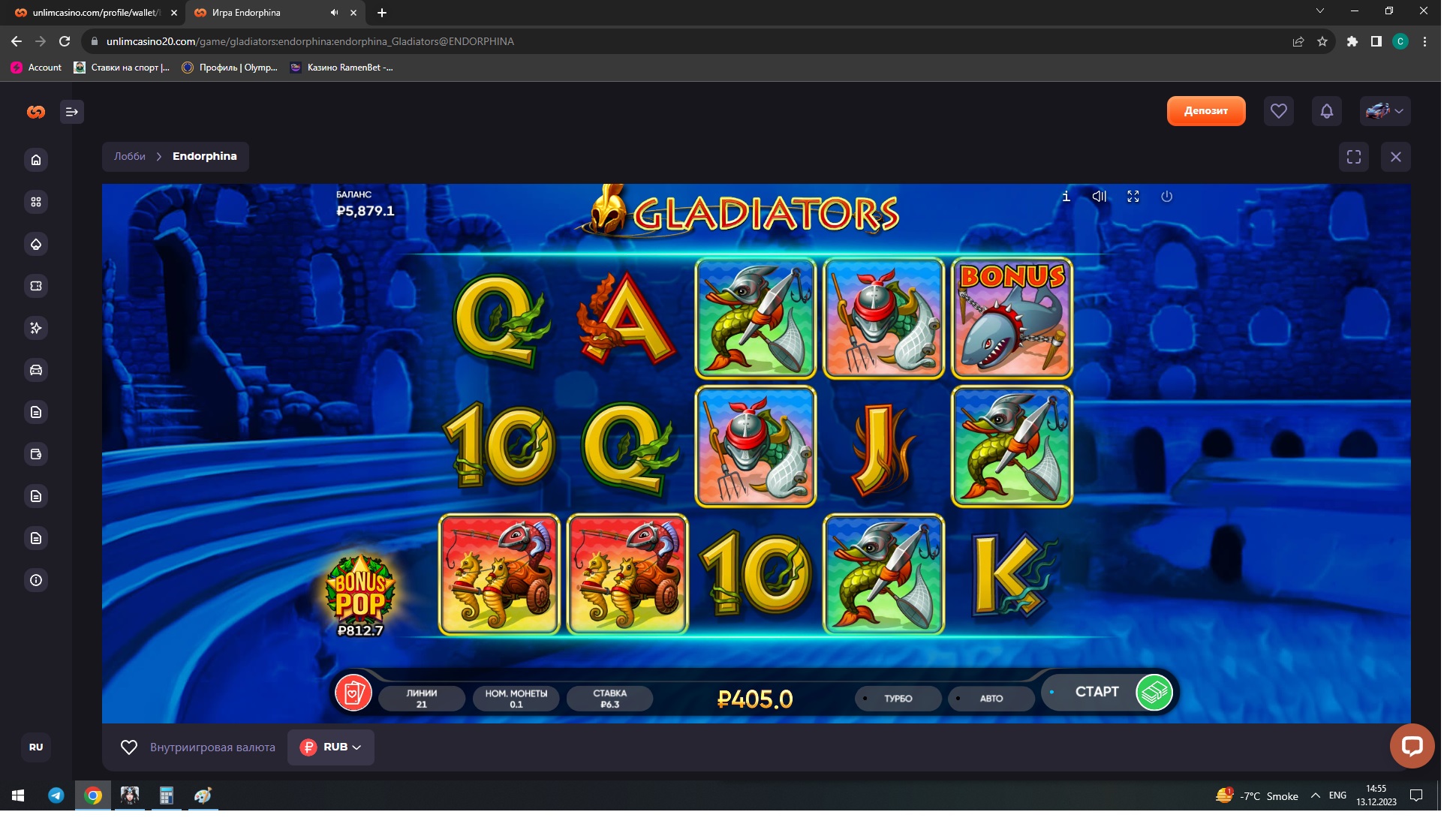Open the live chat support bubble
Viewport: 1456px width, 824px height.
click(1412, 745)
